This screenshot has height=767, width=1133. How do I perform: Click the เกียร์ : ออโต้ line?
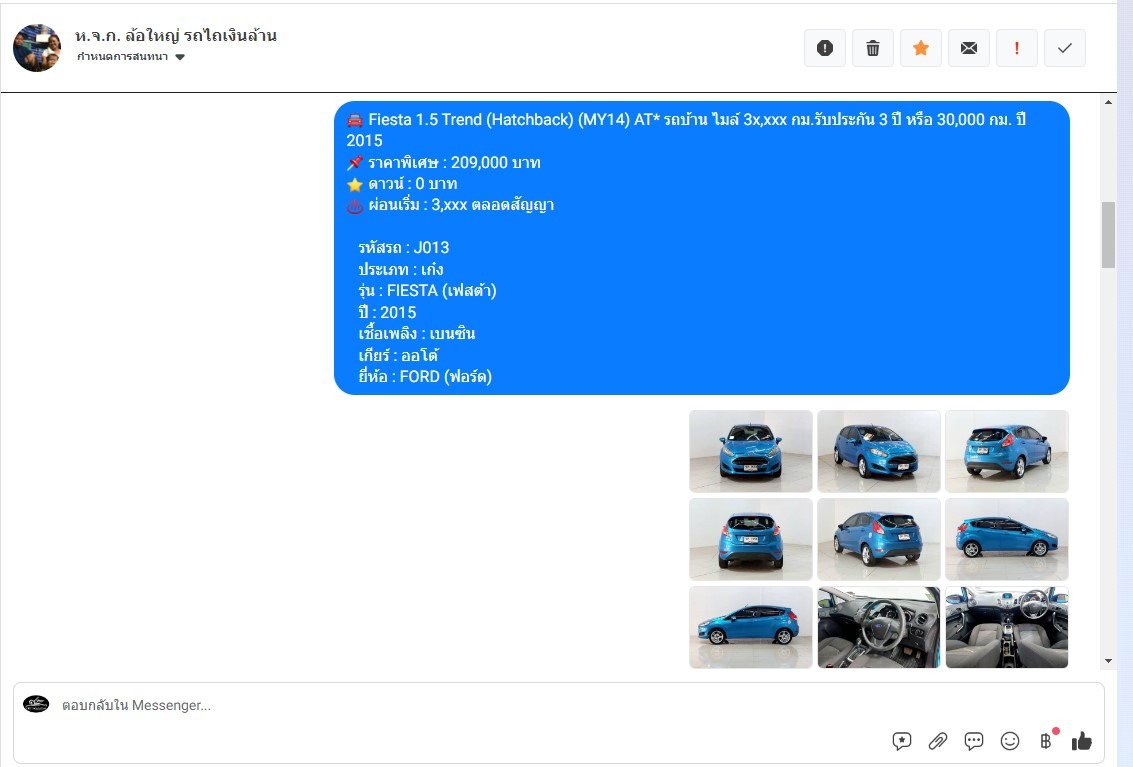pos(398,355)
